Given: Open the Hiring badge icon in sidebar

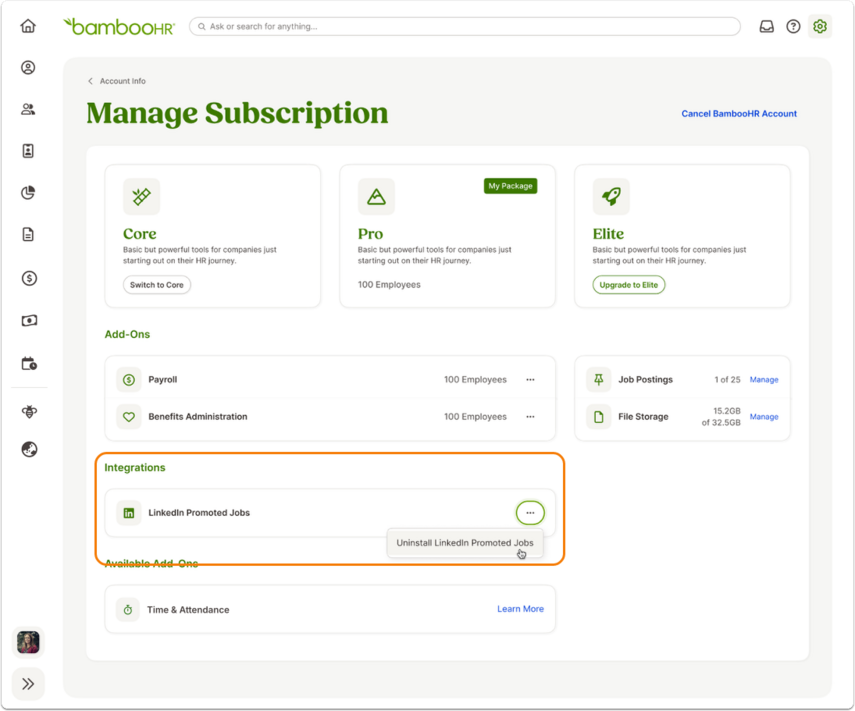Looking at the screenshot, I should coord(28,151).
